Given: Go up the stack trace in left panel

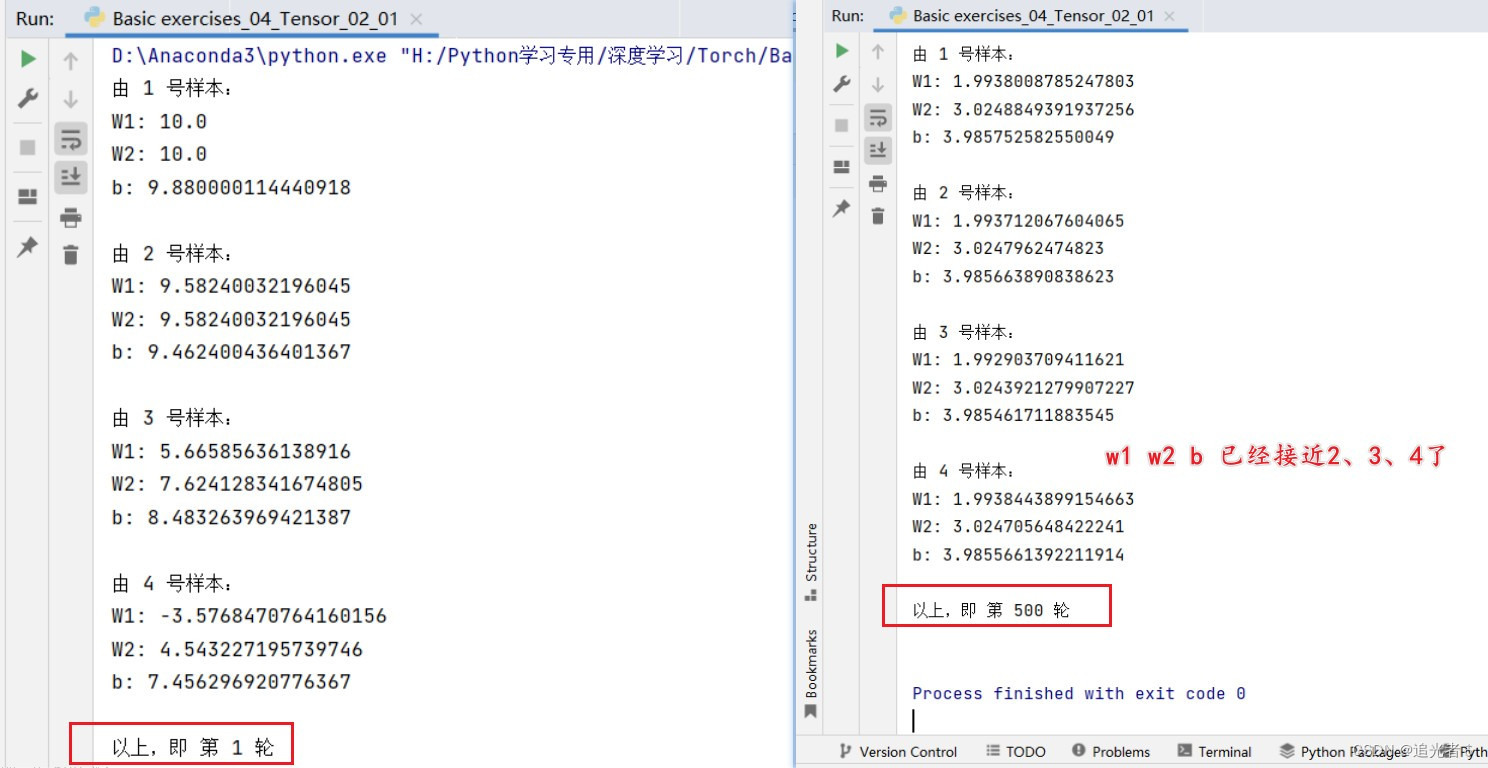Looking at the screenshot, I should [x=71, y=60].
